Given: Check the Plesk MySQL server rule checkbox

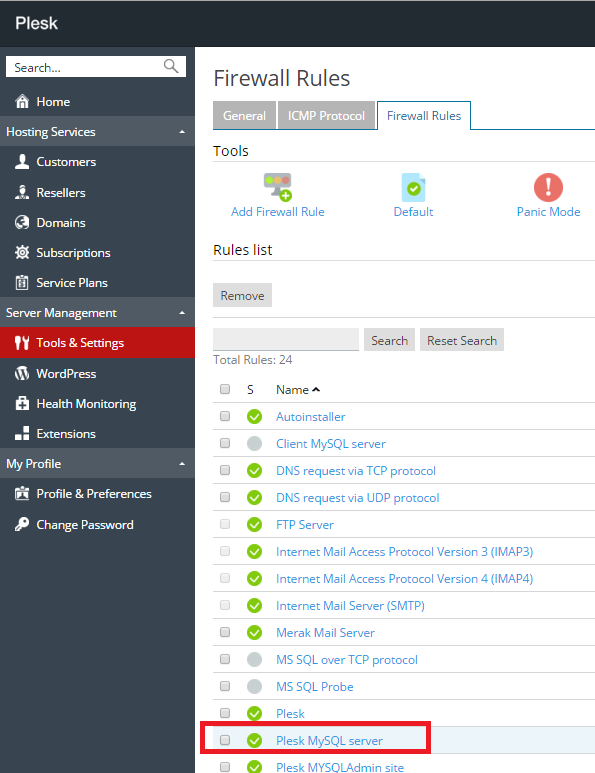Looking at the screenshot, I should click(225, 740).
